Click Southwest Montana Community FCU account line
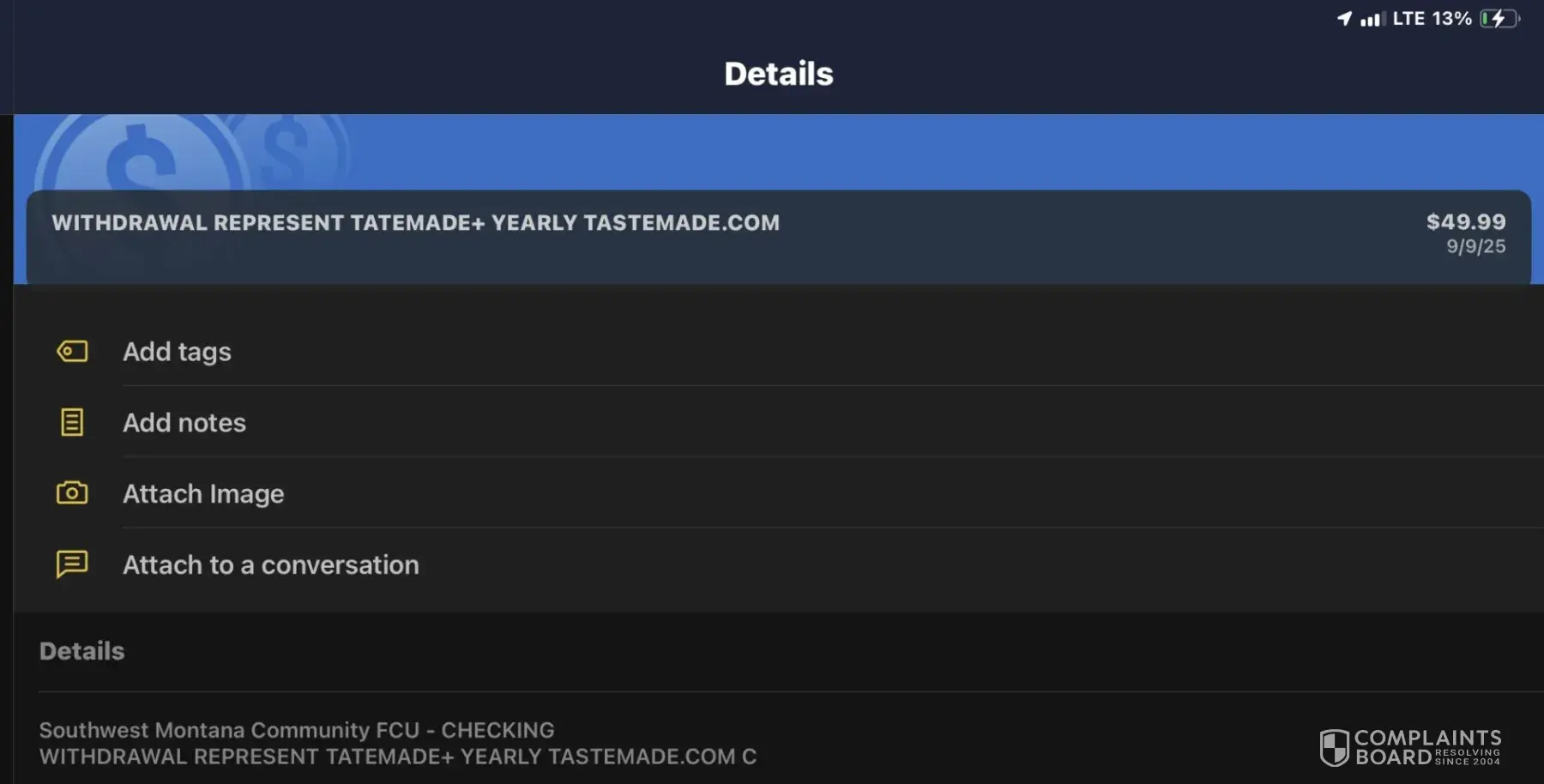This screenshot has height=784, width=1544. tap(297, 730)
